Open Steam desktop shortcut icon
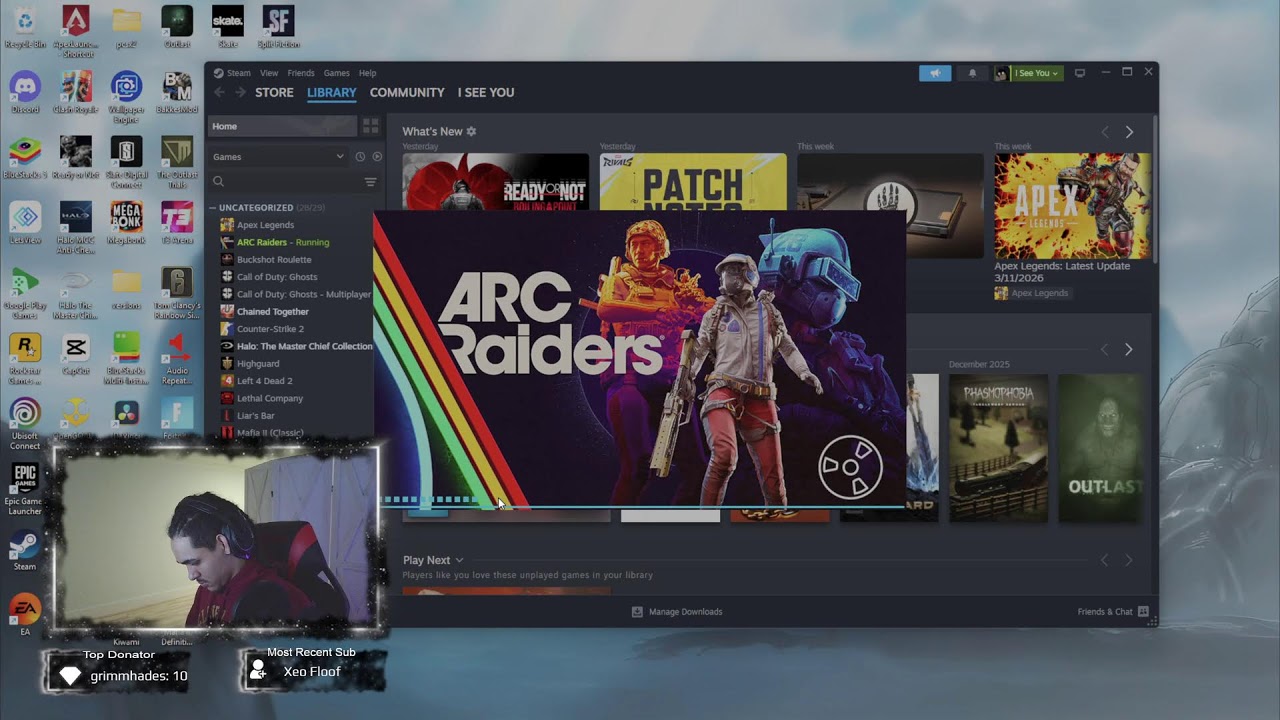1280x720 pixels. coord(25,550)
